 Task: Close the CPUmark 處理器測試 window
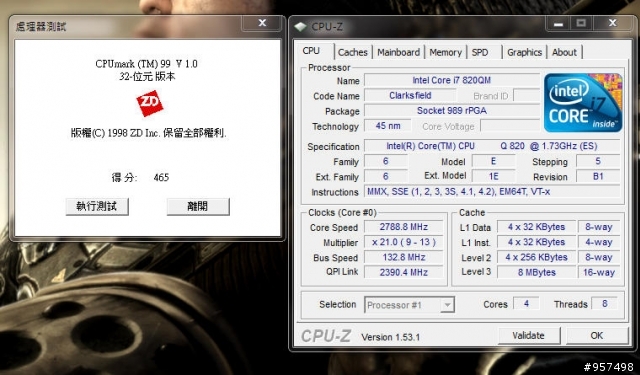point(262,23)
